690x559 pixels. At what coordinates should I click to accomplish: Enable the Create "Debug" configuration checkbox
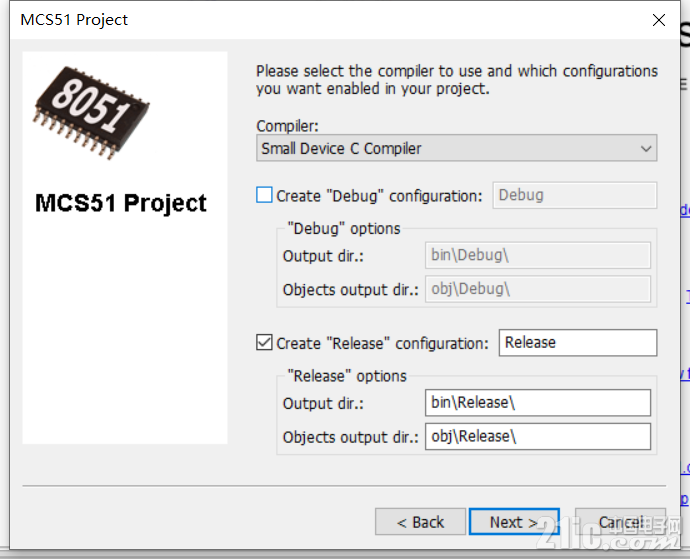click(264, 195)
